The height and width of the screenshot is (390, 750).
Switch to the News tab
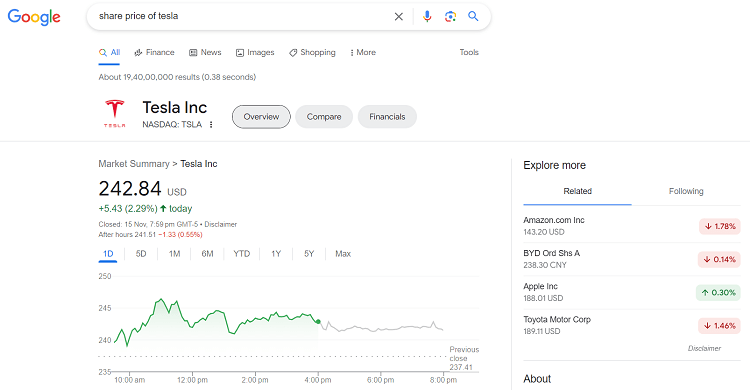click(205, 53)
